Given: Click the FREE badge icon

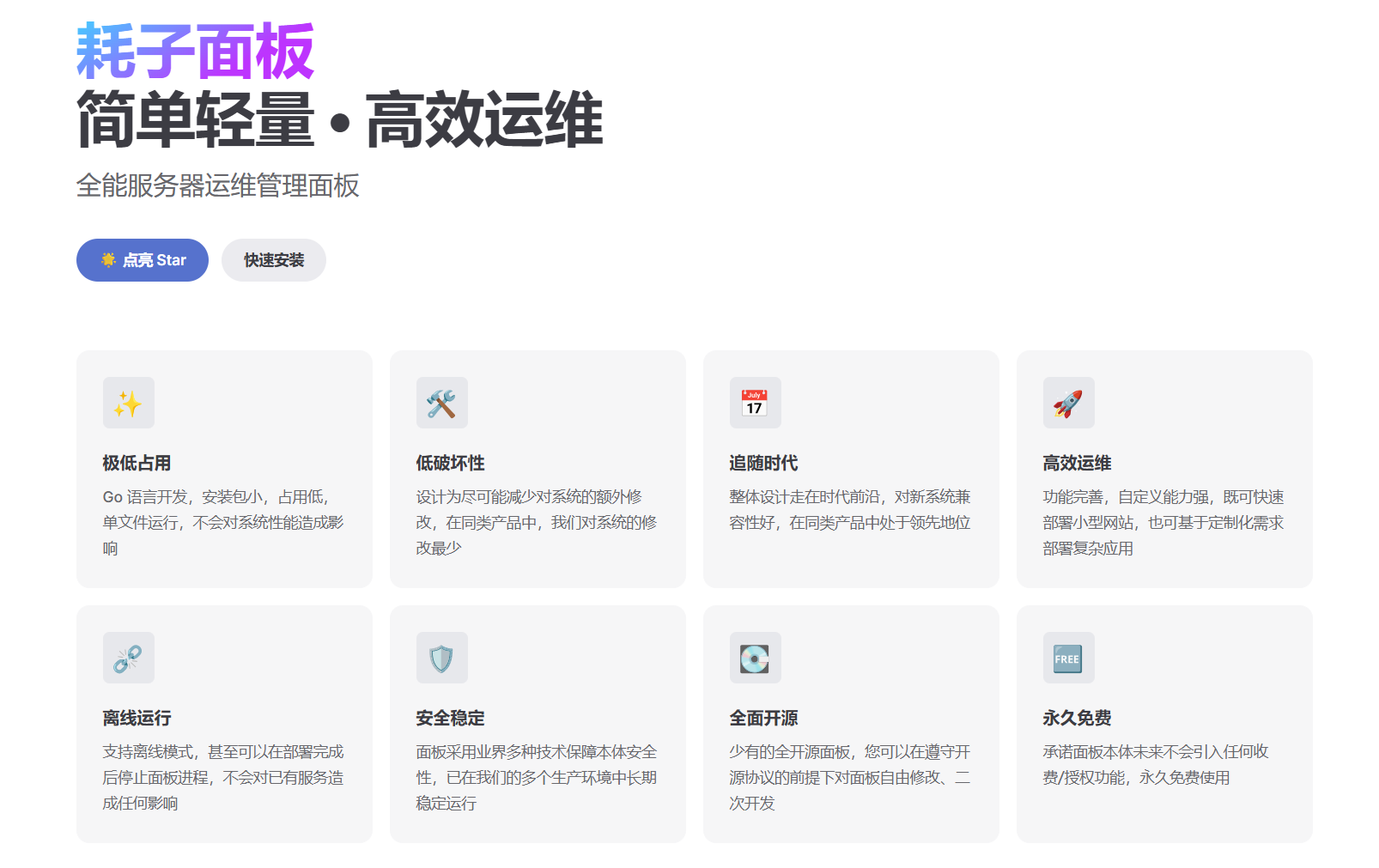Looking at the screenshot, I should coord(1068,658).
